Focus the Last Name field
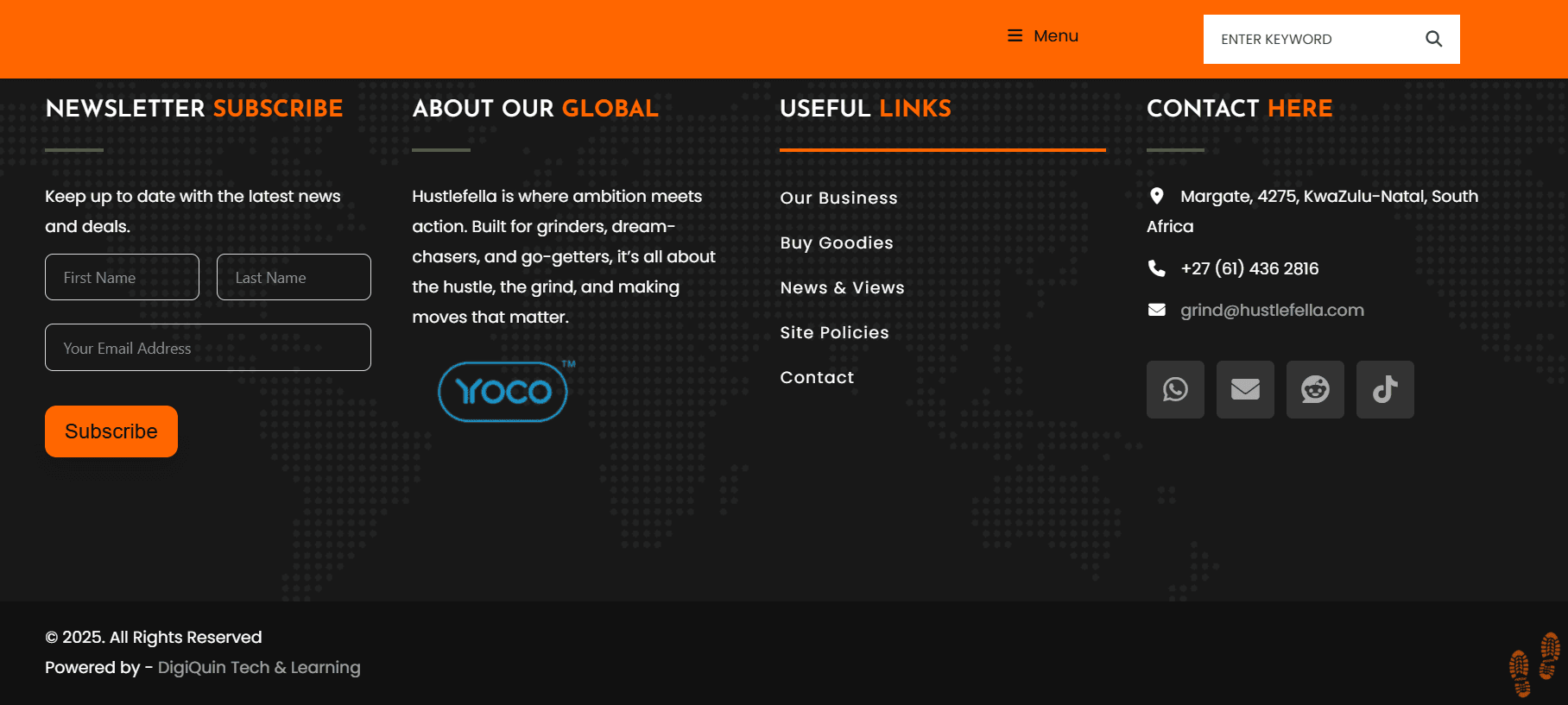 point(294,277)
